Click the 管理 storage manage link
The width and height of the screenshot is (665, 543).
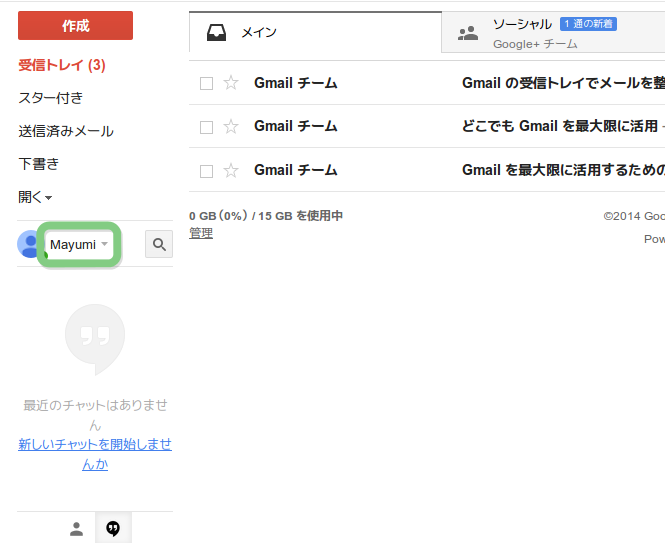pos(201,233)
